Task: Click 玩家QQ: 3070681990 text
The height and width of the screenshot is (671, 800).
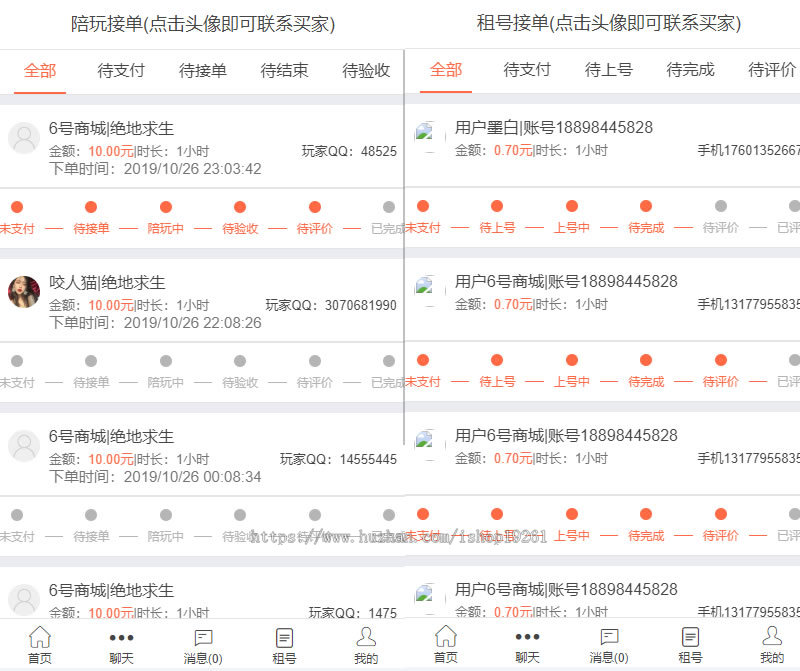Action: coord(331,305)
